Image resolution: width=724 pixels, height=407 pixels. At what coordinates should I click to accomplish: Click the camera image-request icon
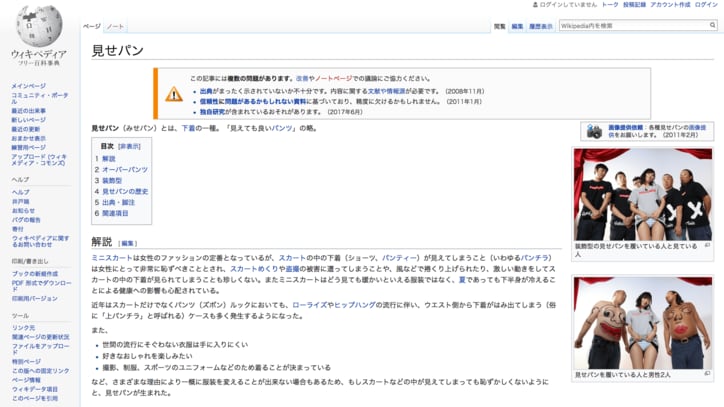[594, 131]
